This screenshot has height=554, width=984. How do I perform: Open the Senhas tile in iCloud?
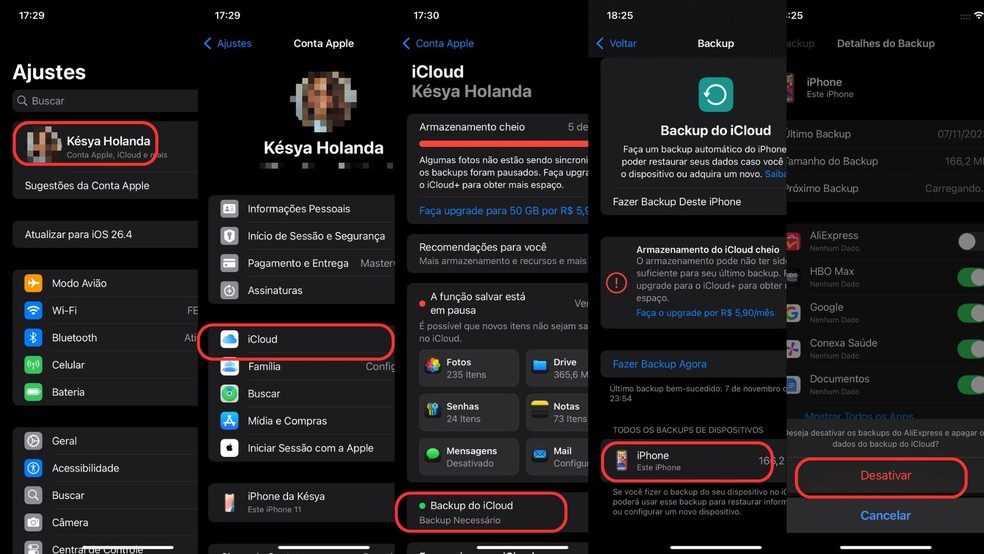[x=469, y=412]
